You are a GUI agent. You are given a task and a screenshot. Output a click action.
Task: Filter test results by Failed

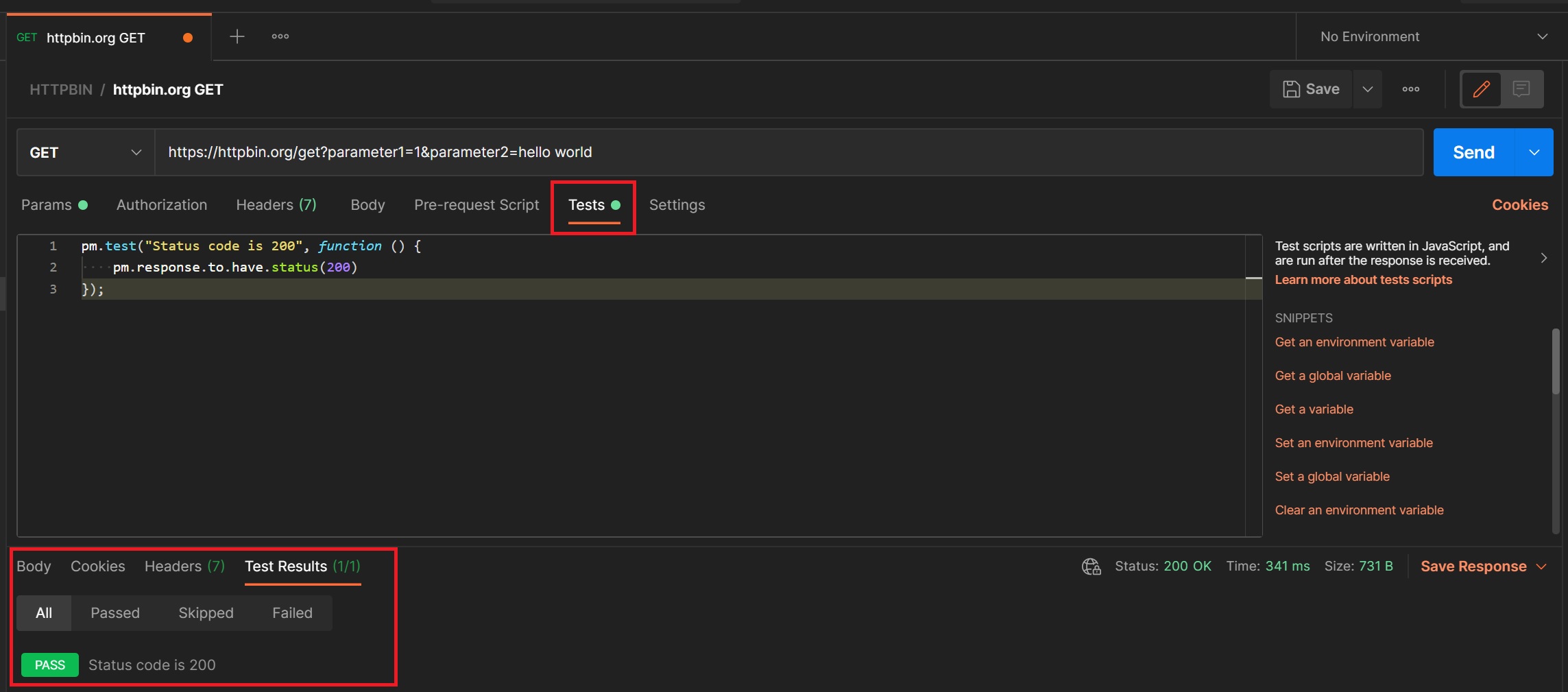pyautogui.click(x=292, y=612)
